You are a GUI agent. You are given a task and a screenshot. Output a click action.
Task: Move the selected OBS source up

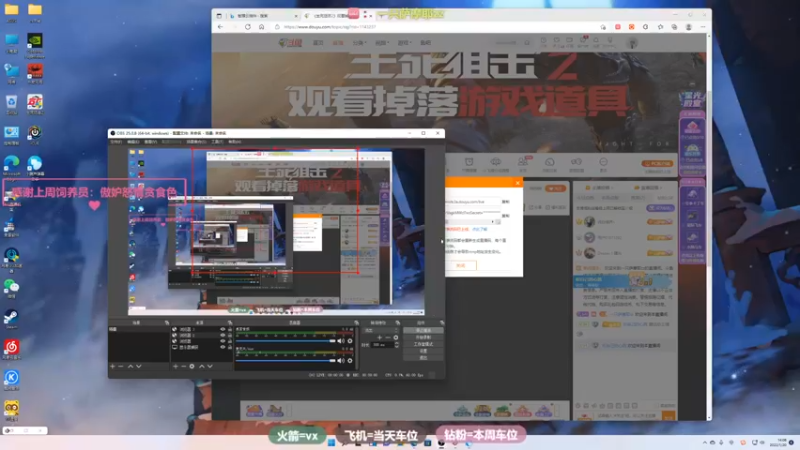click(202, 366)
